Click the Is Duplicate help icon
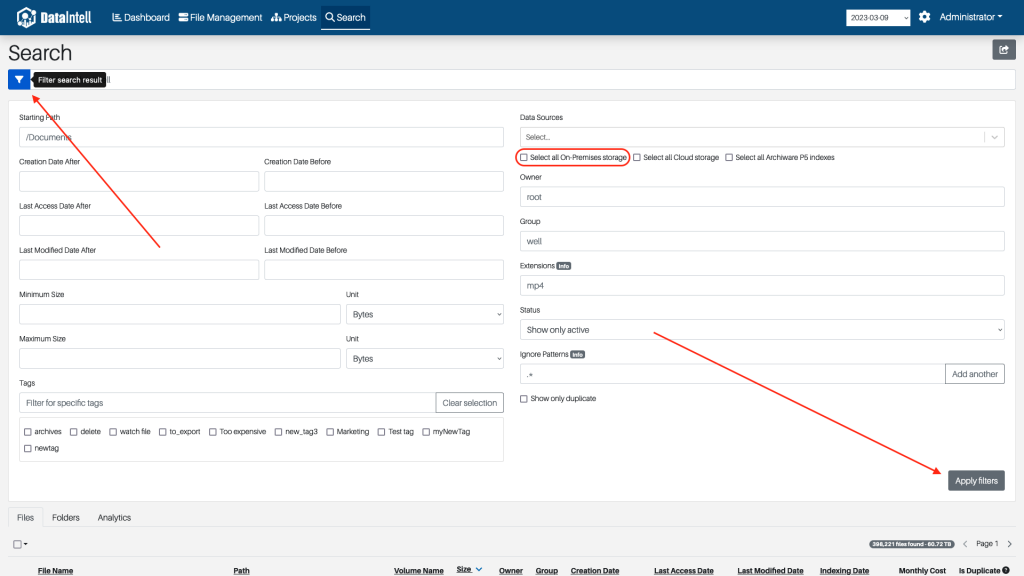Image resolution: width=1024 pixels, height=576 pixels. [x=1006, y=570]
